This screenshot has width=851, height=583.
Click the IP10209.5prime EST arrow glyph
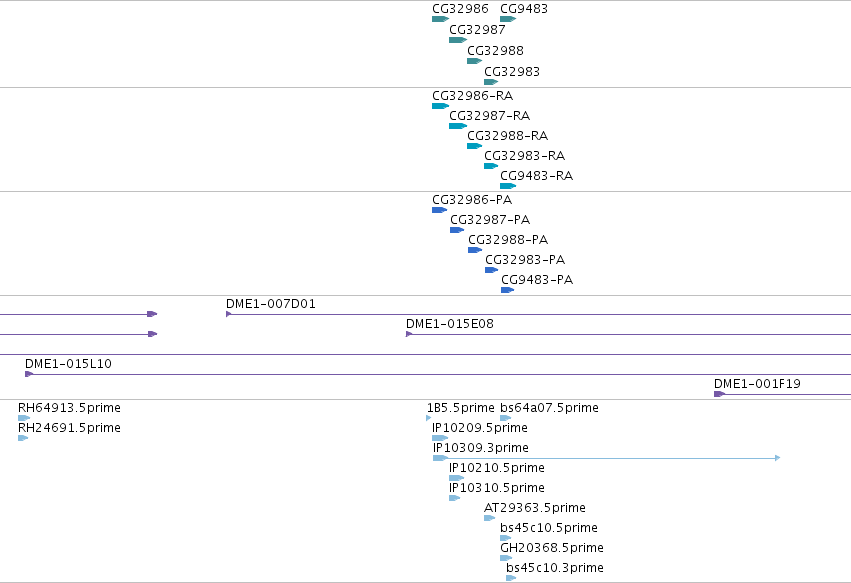pyautogui.click(x=440, y=438)
